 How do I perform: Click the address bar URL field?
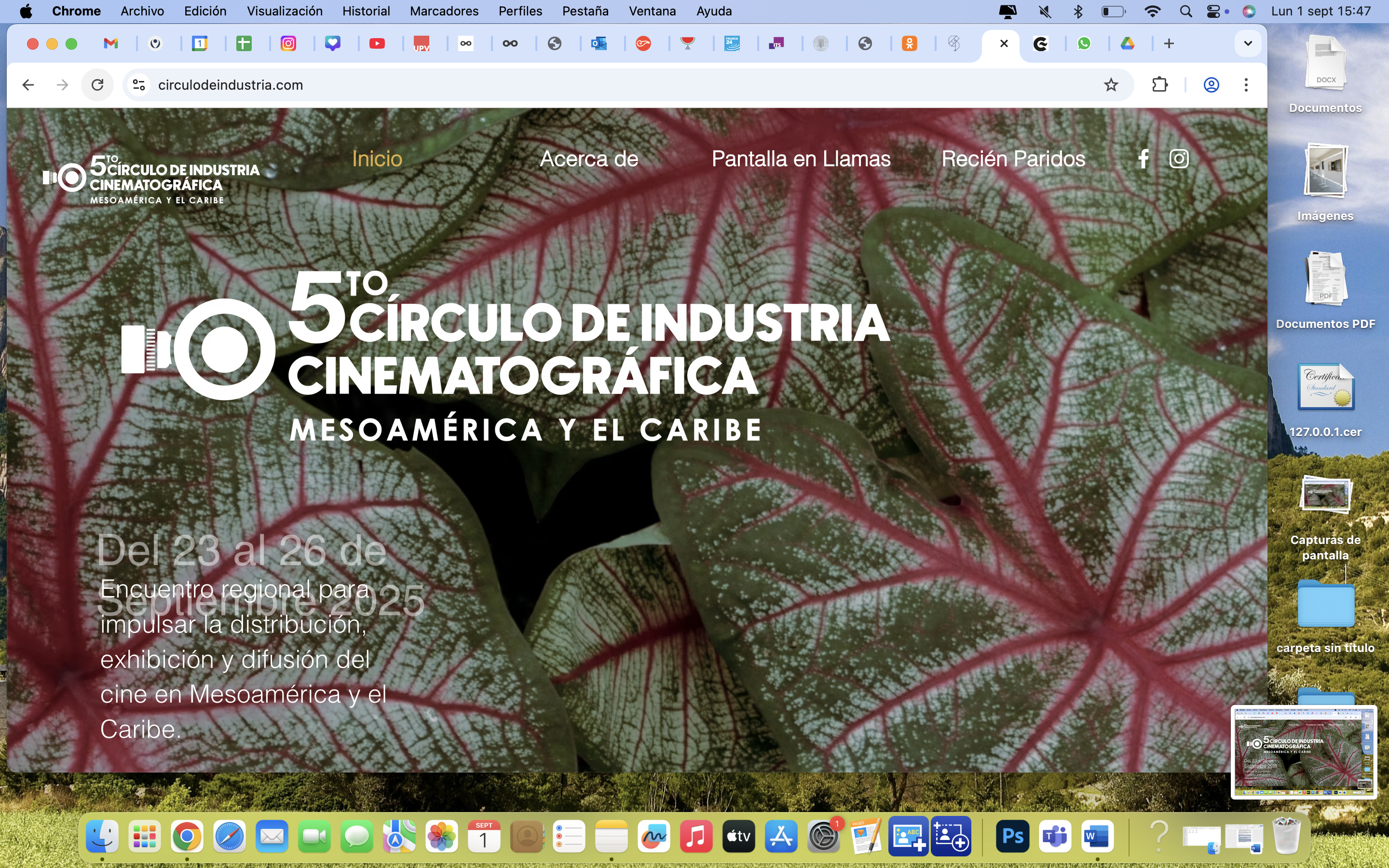[574, 85]
